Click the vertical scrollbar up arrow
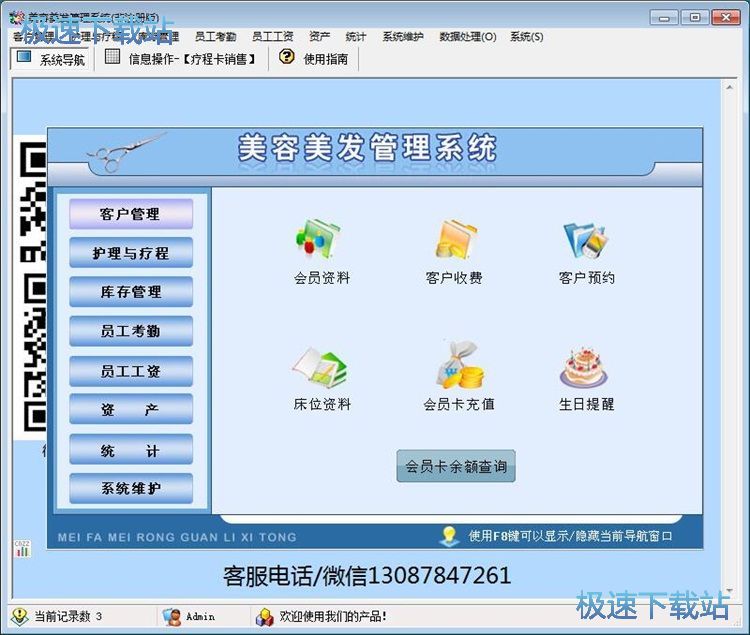 click(x=729, y=88)
